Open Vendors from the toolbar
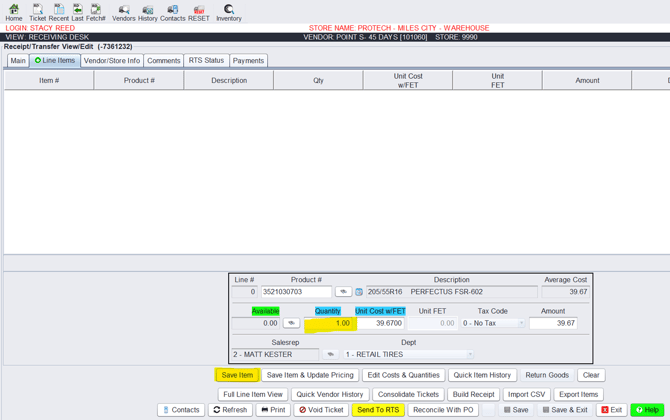Screen dimensions: 670x420 [x=124, y=10]
